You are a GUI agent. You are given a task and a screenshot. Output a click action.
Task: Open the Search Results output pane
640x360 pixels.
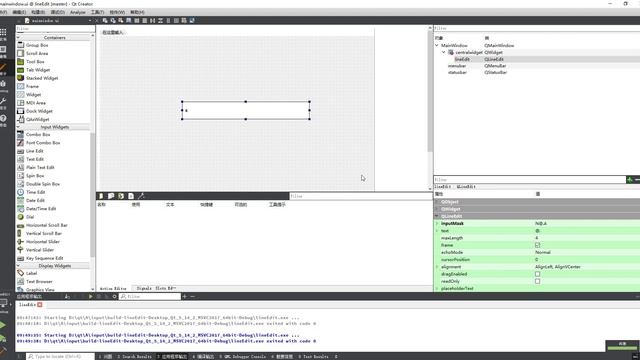[x=134, y=356]
